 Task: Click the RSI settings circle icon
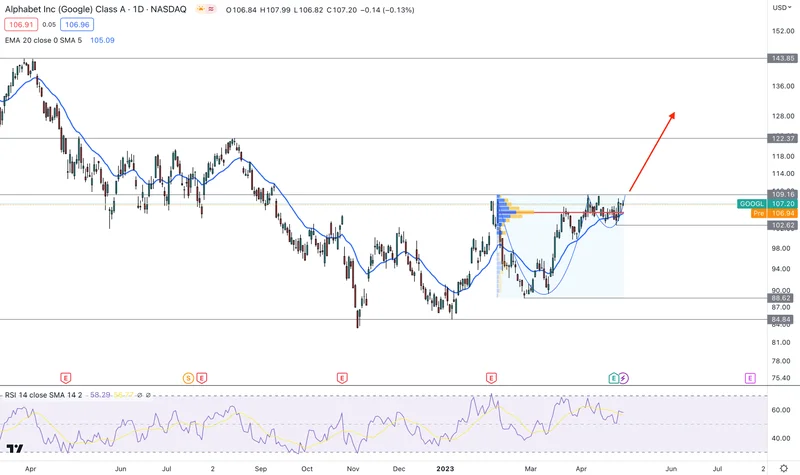pyautogui.click(x=148, y=395)
